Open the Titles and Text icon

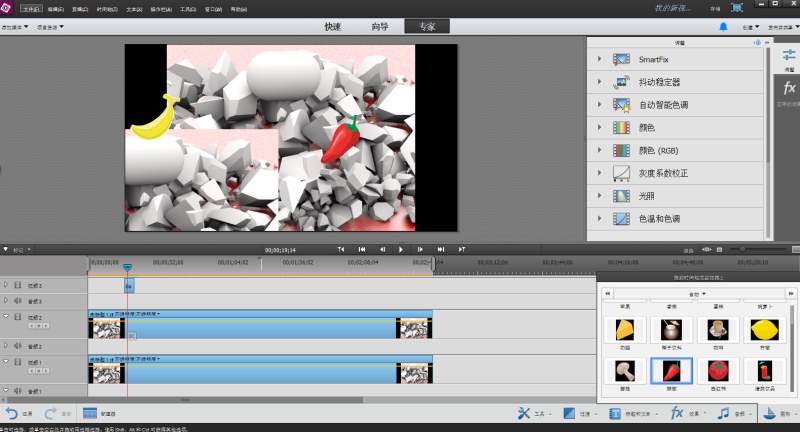(615, 413)
